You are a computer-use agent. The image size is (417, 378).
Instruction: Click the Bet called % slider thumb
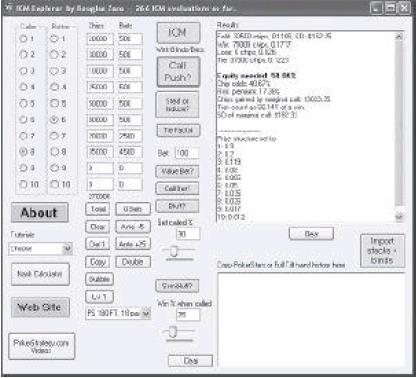174,251
